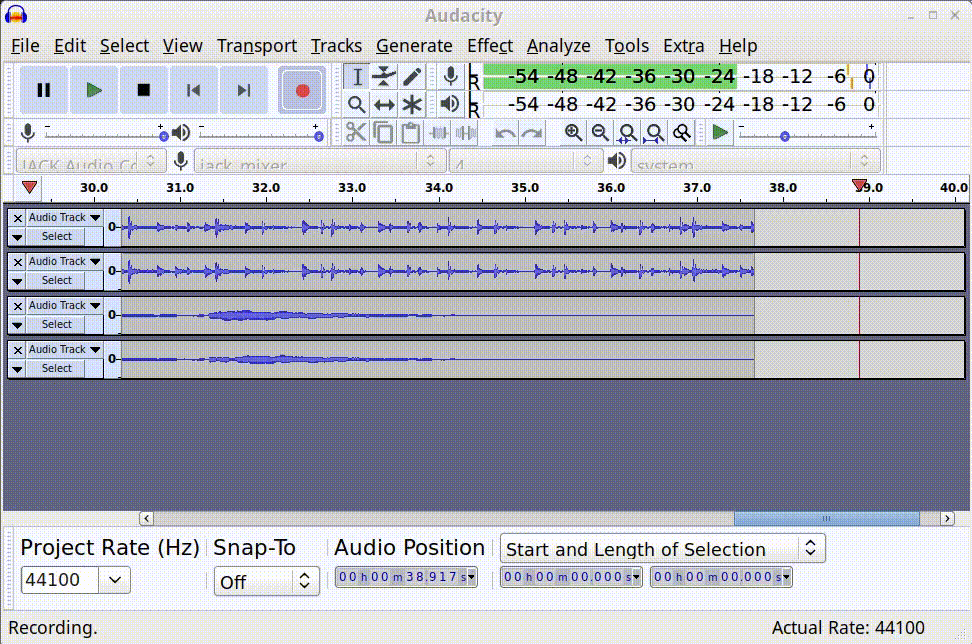Open the system playback device dropdown
972x644 pixels.
[x=756, y=162]
